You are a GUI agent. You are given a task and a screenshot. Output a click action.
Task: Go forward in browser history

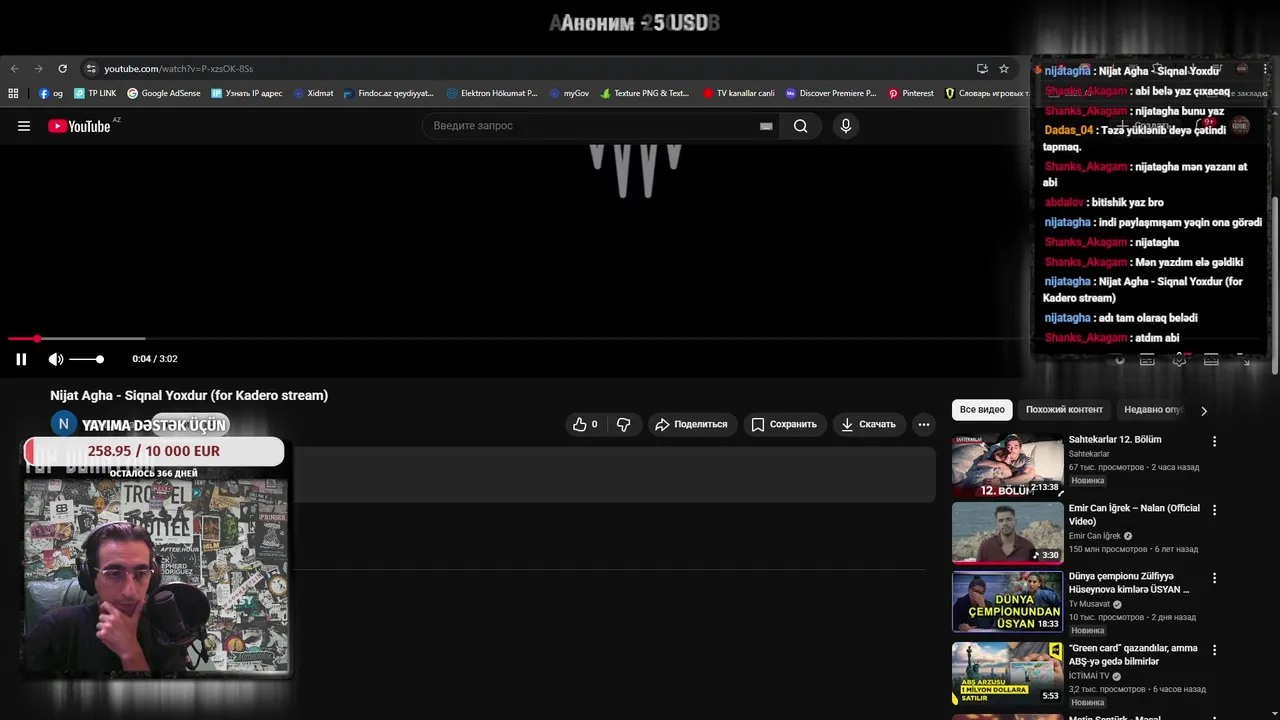(38, 69)
